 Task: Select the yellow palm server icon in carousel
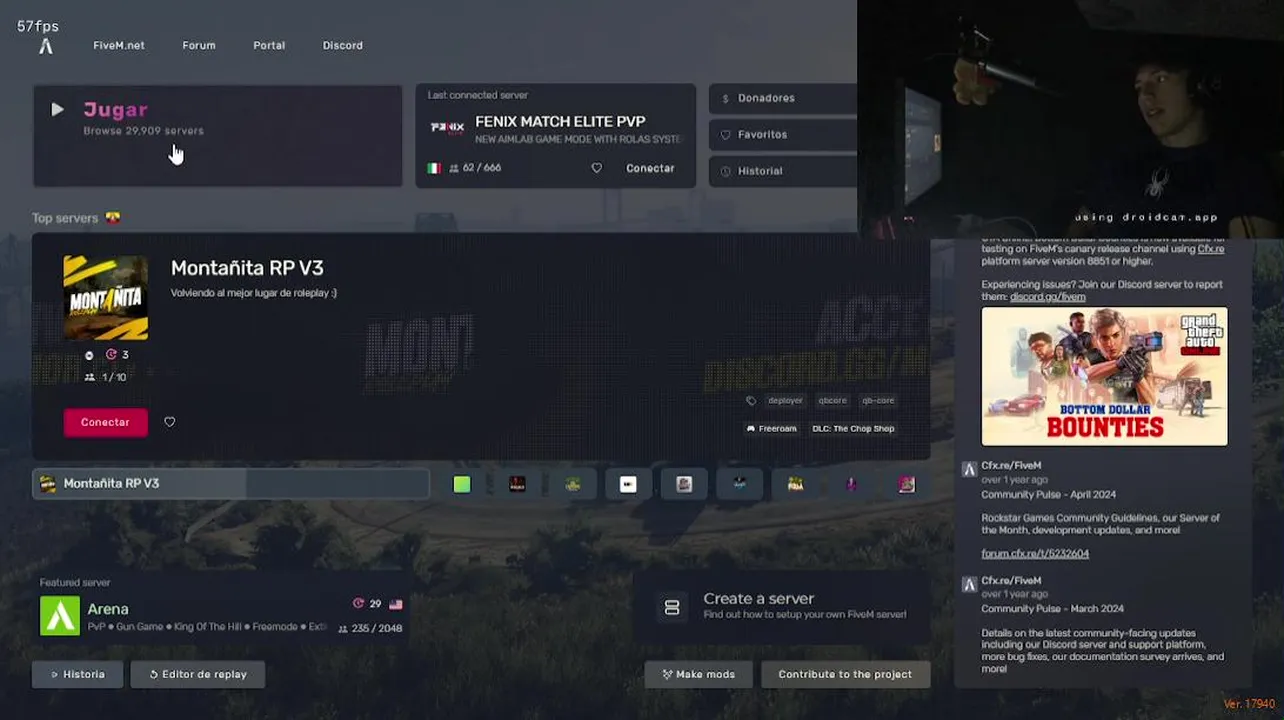pos(795,484)
